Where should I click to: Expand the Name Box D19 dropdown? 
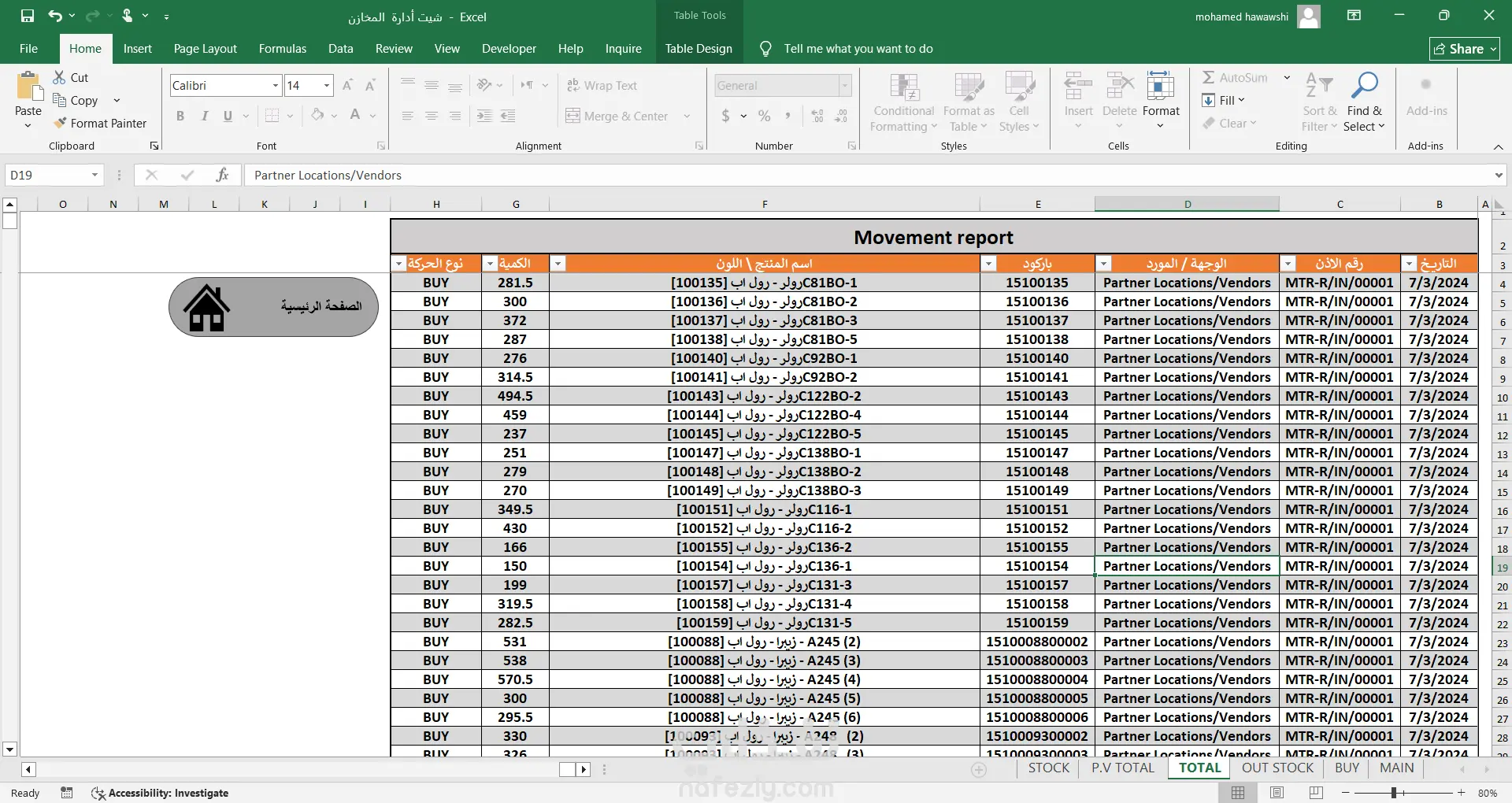(94, 175)
